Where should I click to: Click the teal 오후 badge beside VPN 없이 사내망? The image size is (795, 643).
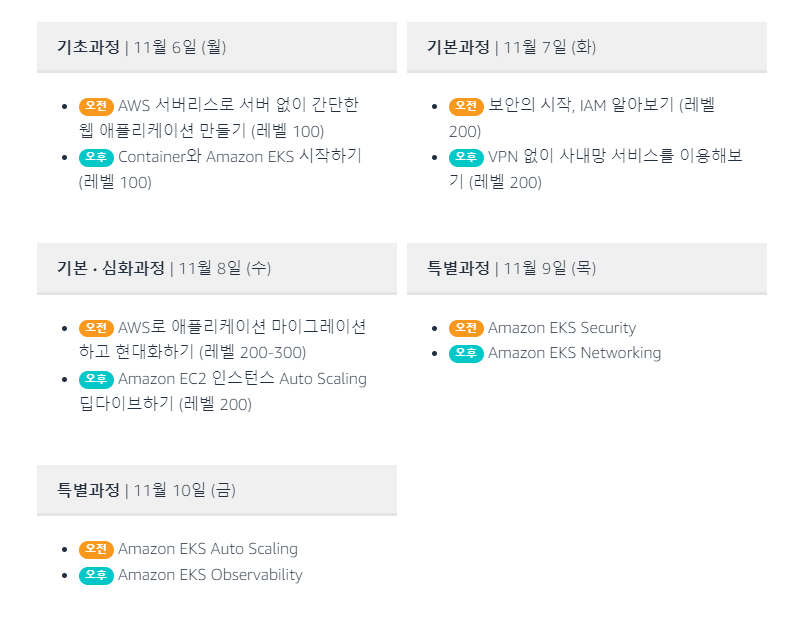tap(466, 157)
